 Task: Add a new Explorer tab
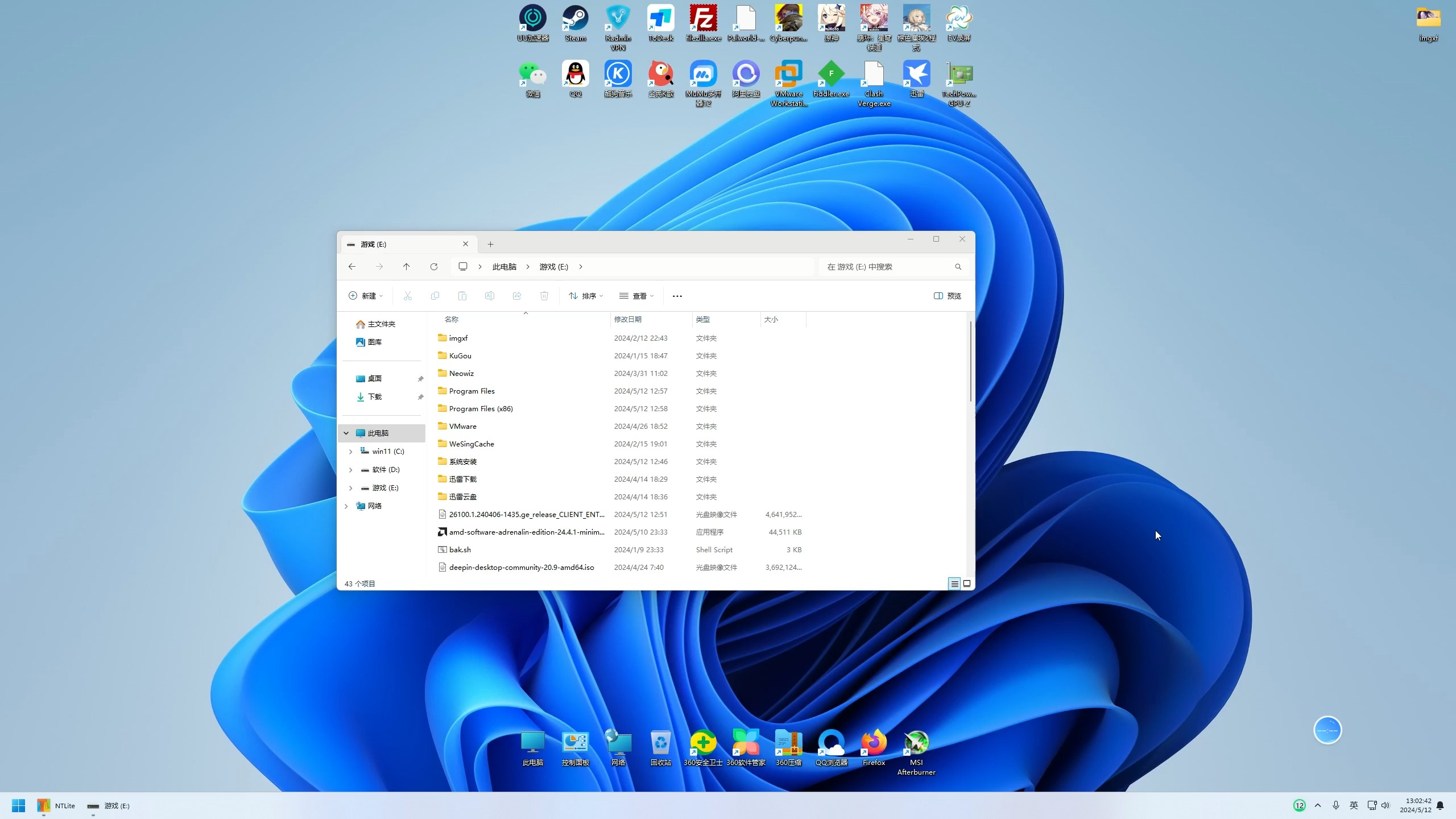pos(490,245)
